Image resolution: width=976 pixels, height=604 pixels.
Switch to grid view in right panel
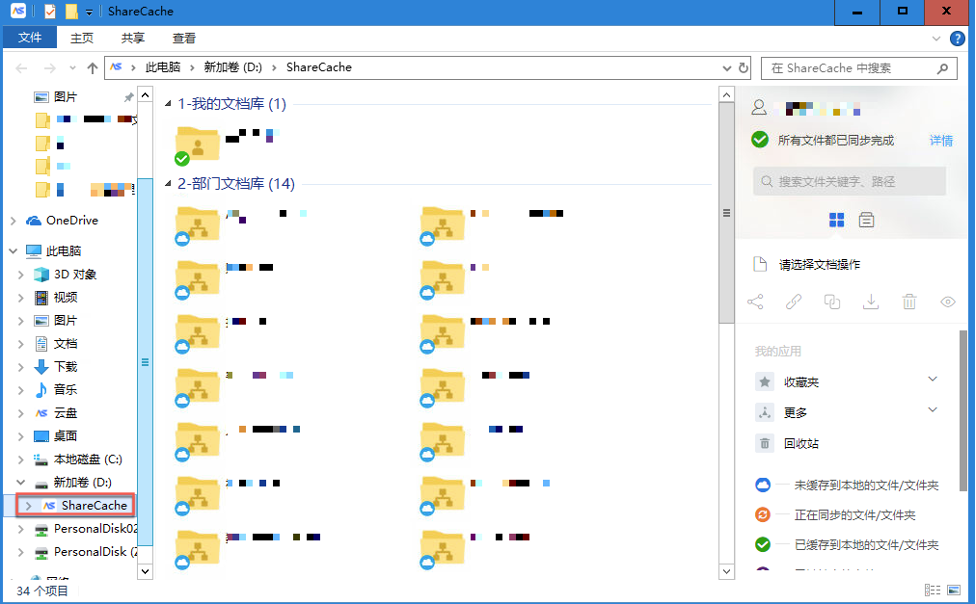[x=837, y=220]
